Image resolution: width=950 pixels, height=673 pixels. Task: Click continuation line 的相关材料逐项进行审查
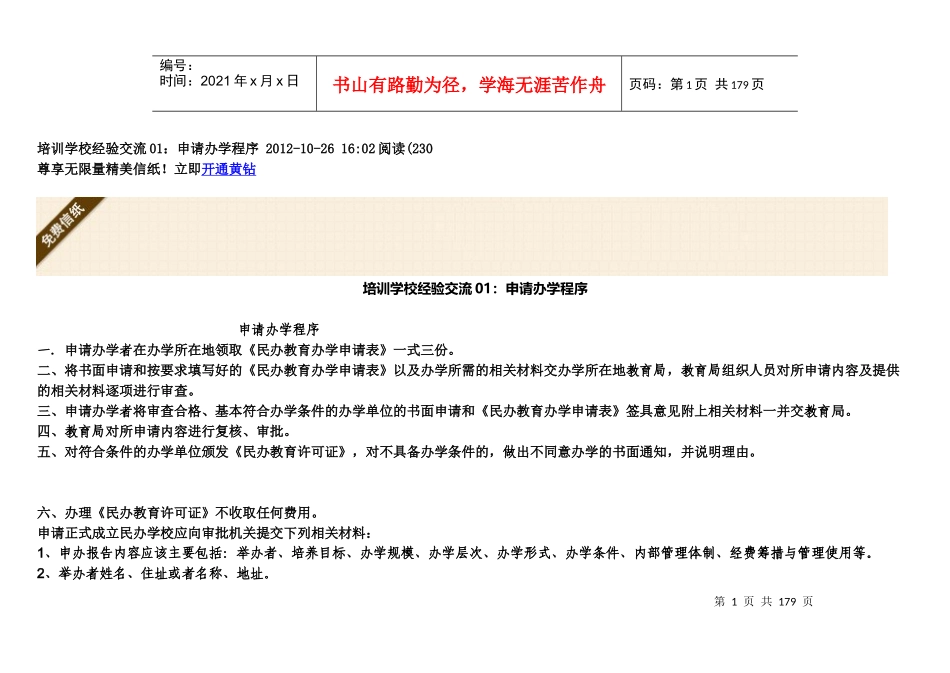click(116, 391)
